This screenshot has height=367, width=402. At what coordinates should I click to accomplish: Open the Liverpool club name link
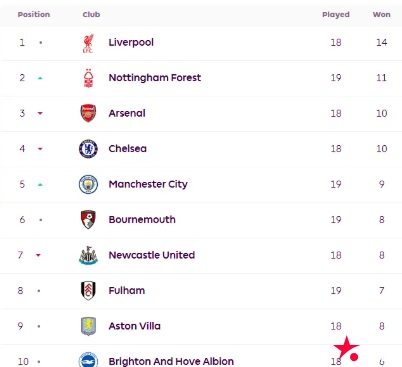coord(131,42)
